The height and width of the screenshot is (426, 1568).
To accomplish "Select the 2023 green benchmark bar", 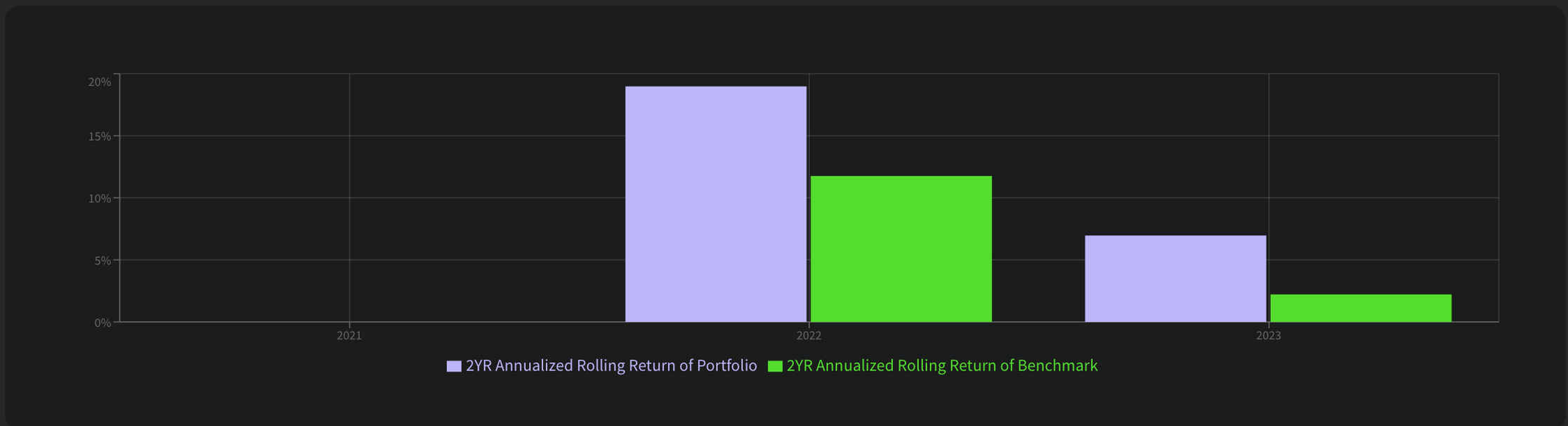I will 1360,308.
